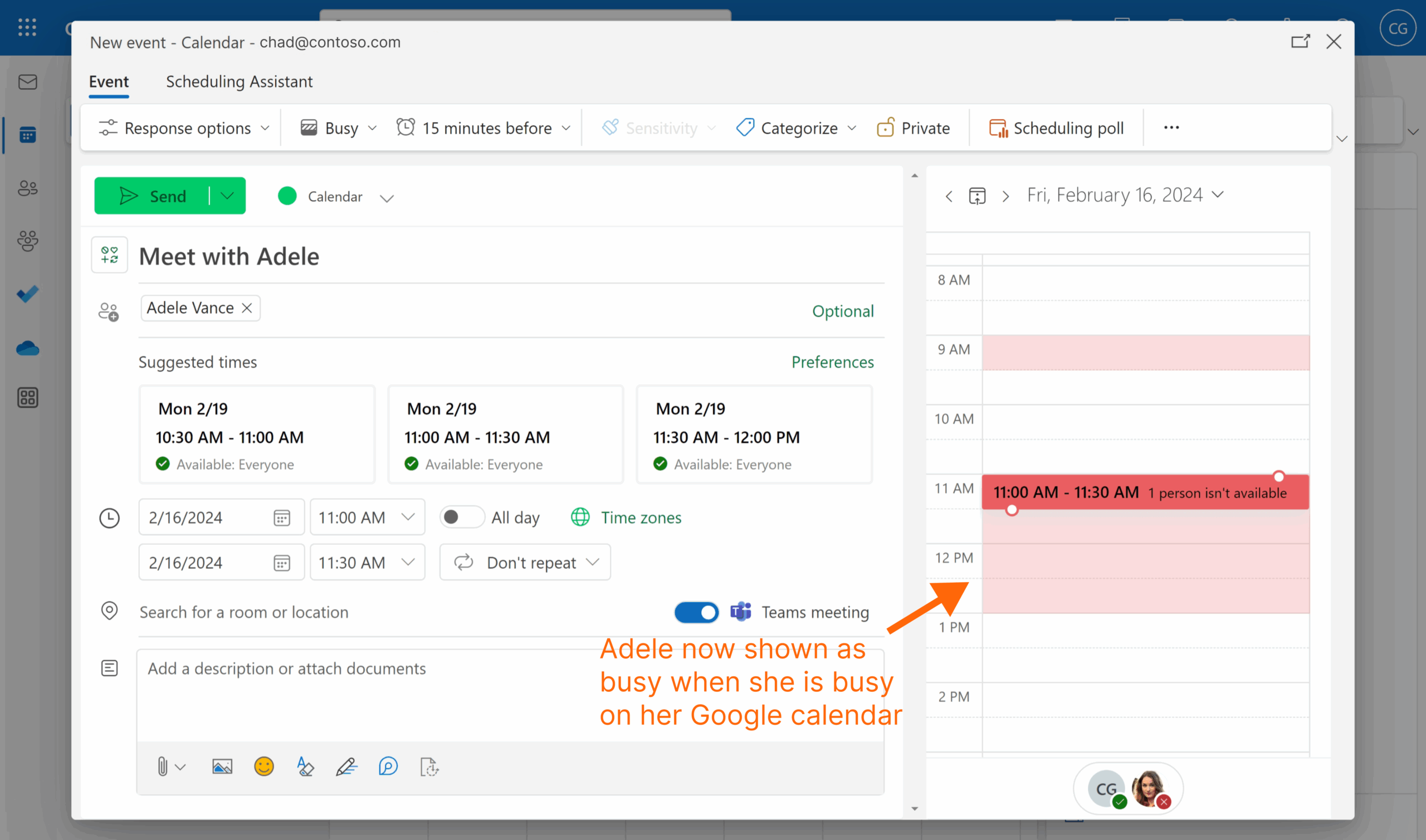Open the more options ellipsis menu
The image size is (1426, 840).
pos(1171,128)
